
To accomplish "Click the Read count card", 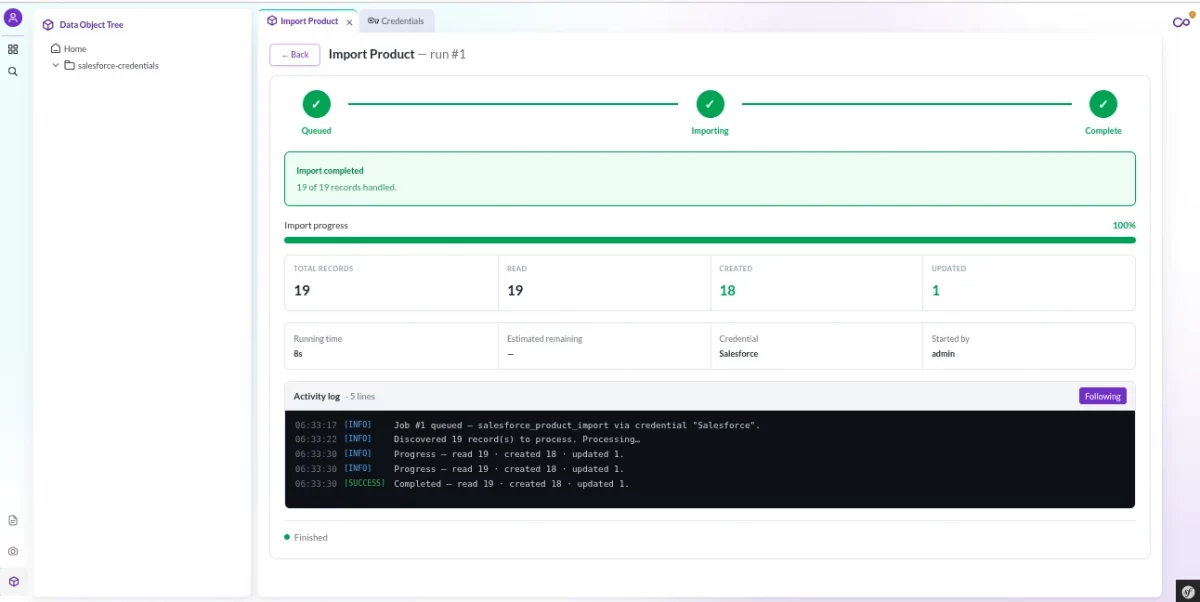I will tap(604, 283).
